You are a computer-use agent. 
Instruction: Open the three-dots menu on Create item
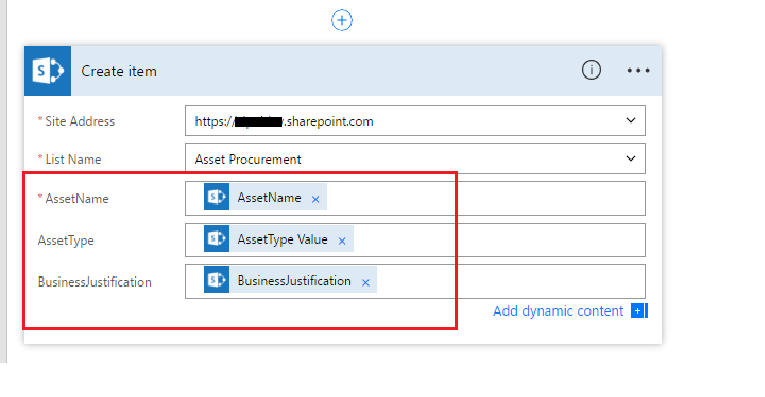[x=638, y=71]
